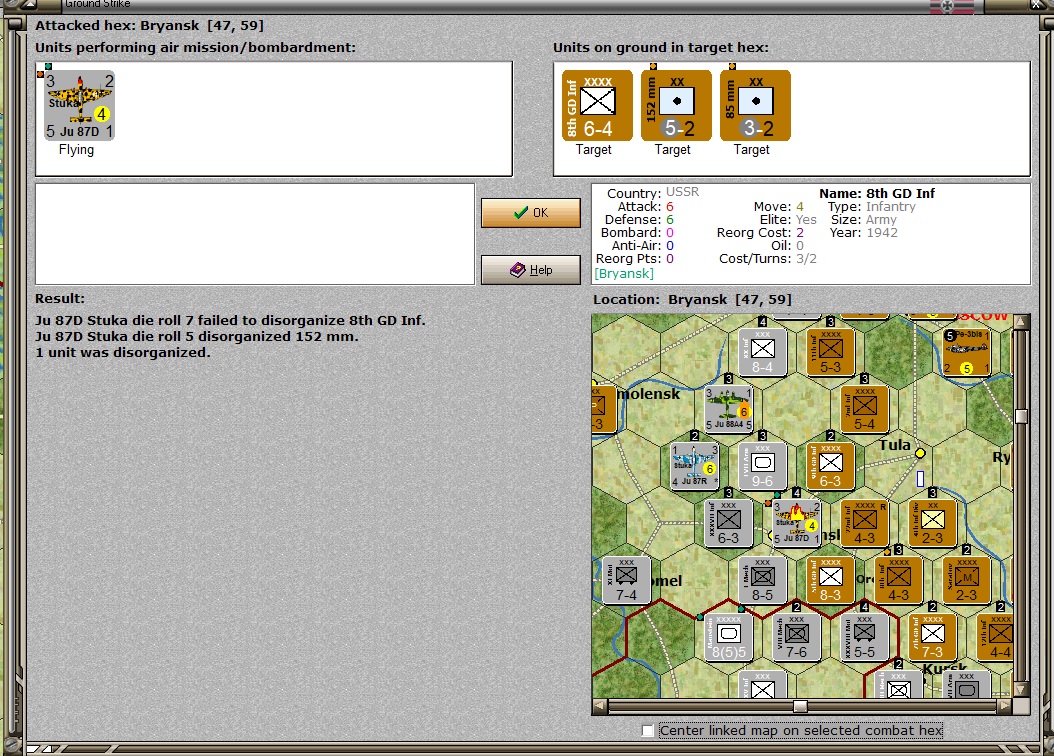Click map scroll down arrow

[x=1021, y=689]
